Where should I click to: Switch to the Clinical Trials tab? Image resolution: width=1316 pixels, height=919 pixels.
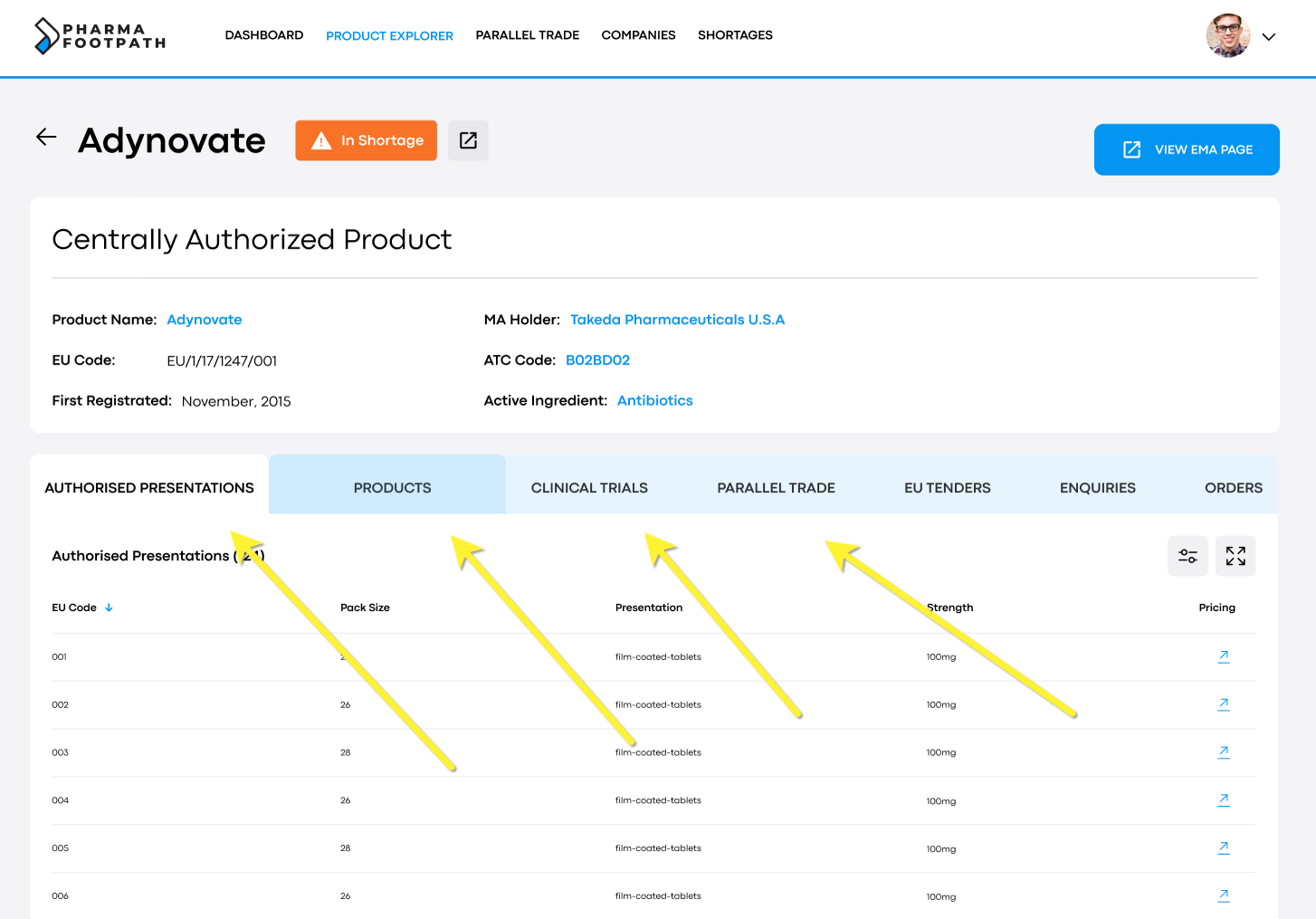[x=589, y=488]
